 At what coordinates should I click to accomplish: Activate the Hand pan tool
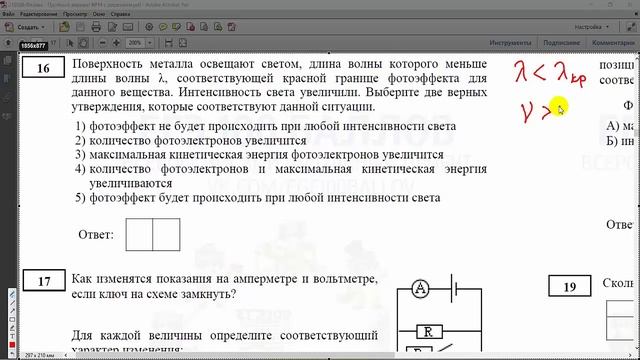tap(83, 43)
